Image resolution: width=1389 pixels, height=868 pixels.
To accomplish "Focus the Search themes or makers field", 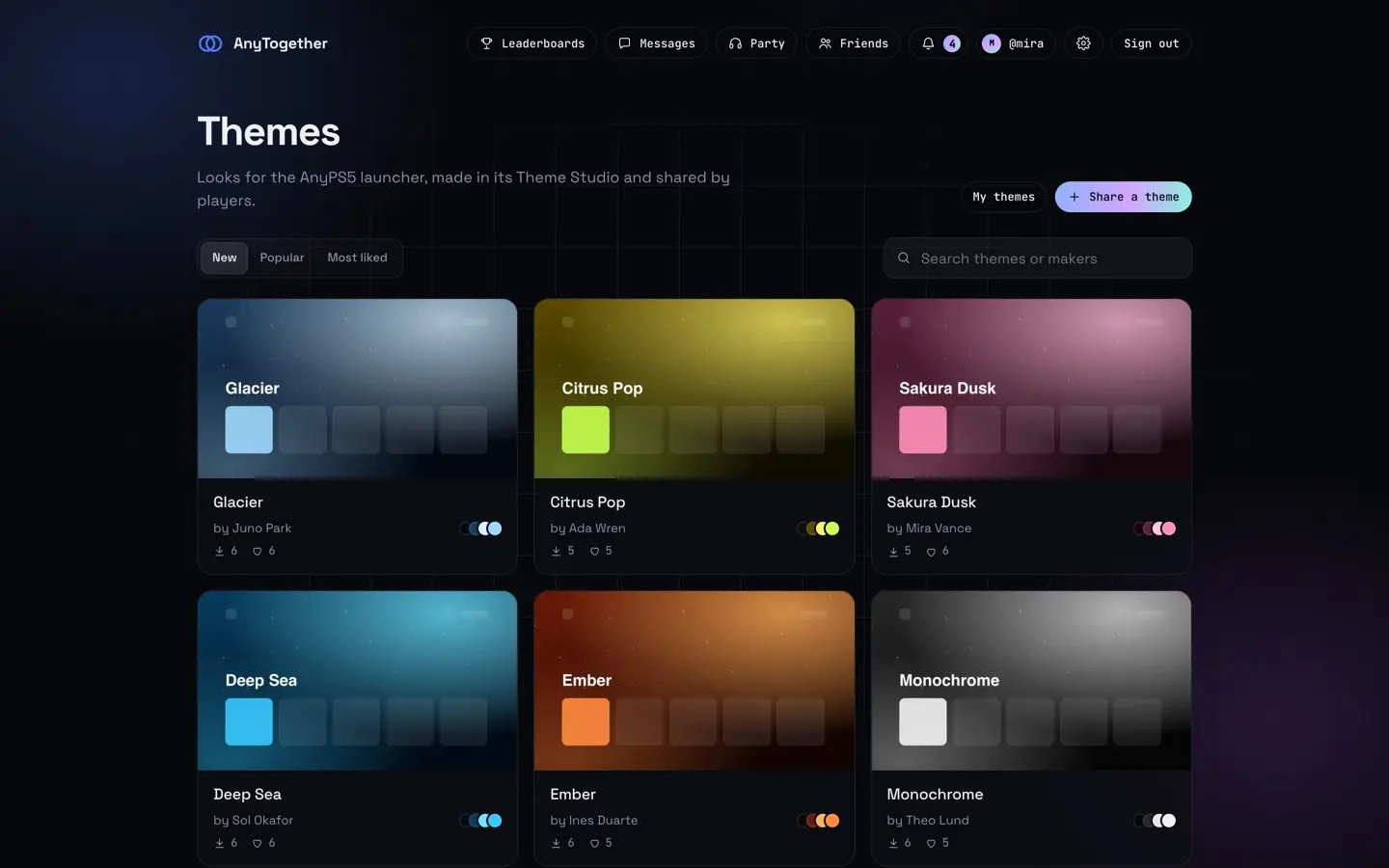I will coord(1037,258).
